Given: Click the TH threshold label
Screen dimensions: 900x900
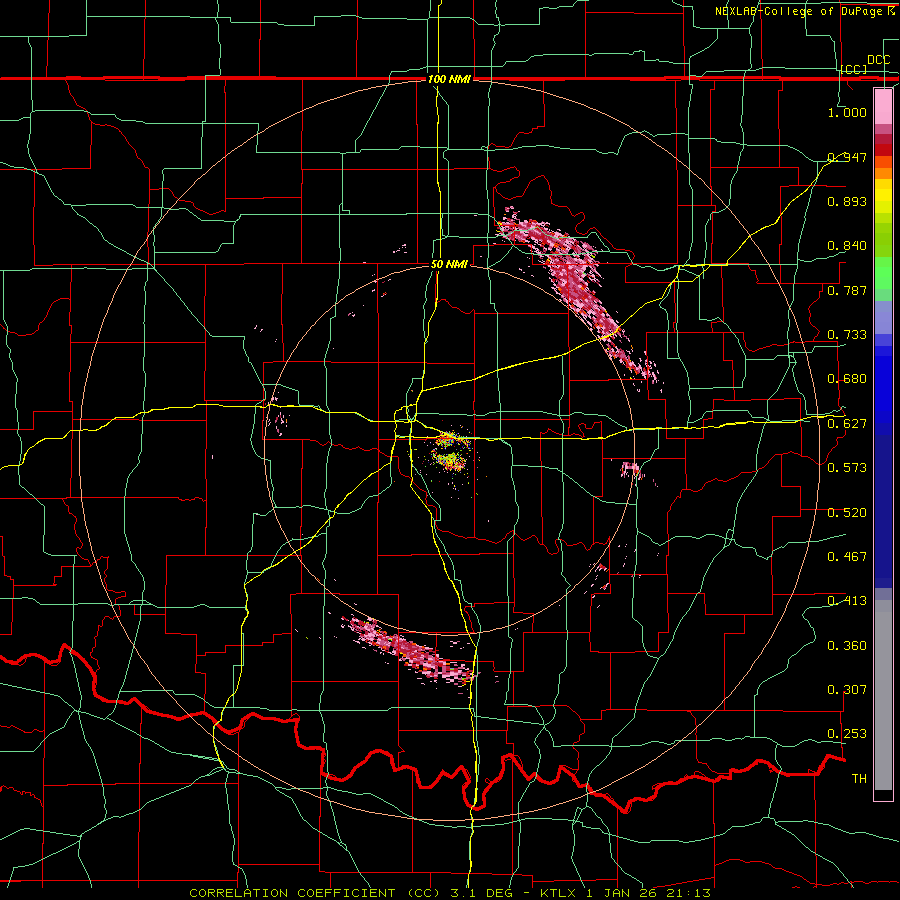Looking at the screenshot, I should pos(859,779).
